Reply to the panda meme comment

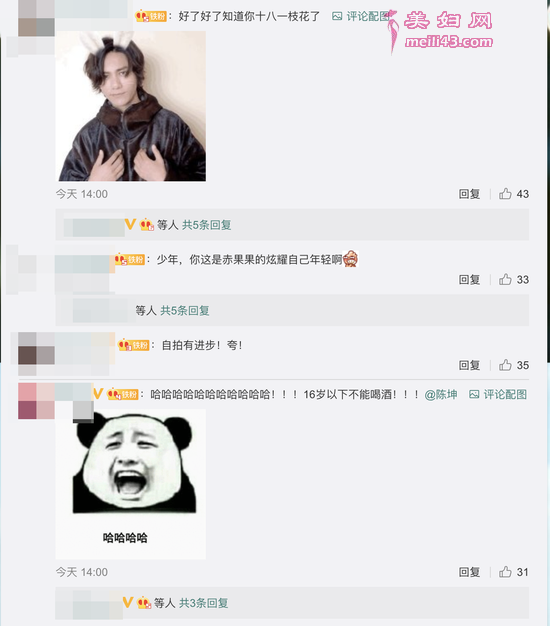(469, 572)
